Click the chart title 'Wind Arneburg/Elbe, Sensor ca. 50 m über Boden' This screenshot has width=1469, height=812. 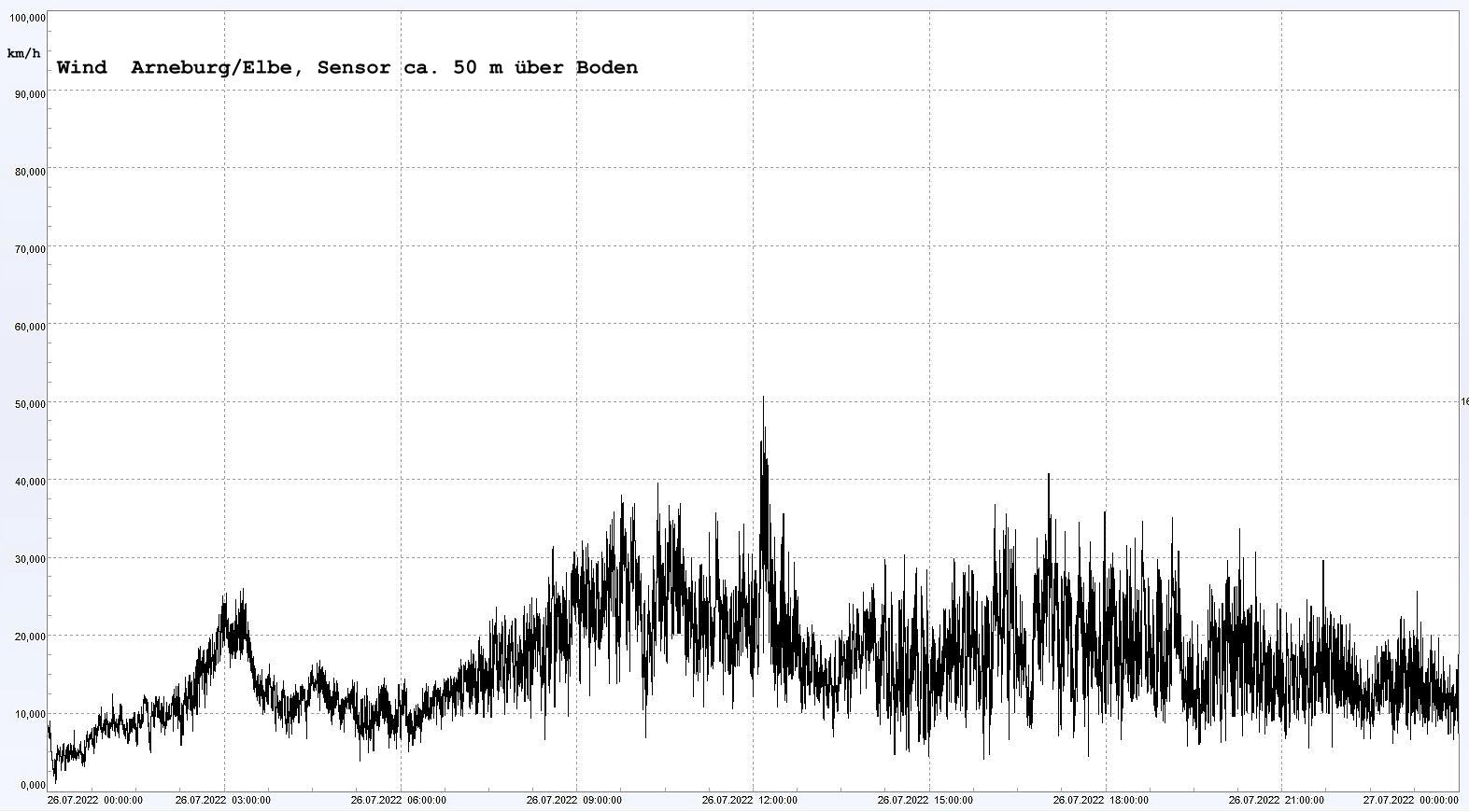coord(347,67)
